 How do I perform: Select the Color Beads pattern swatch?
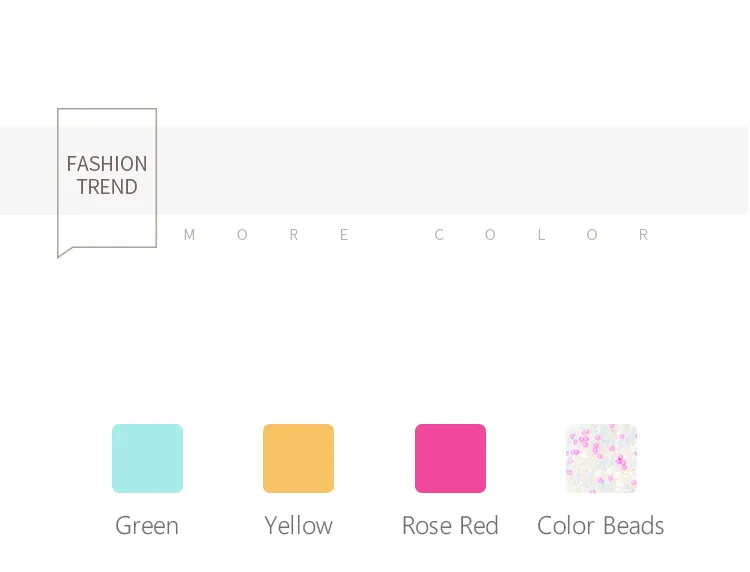tap(601, 458)
